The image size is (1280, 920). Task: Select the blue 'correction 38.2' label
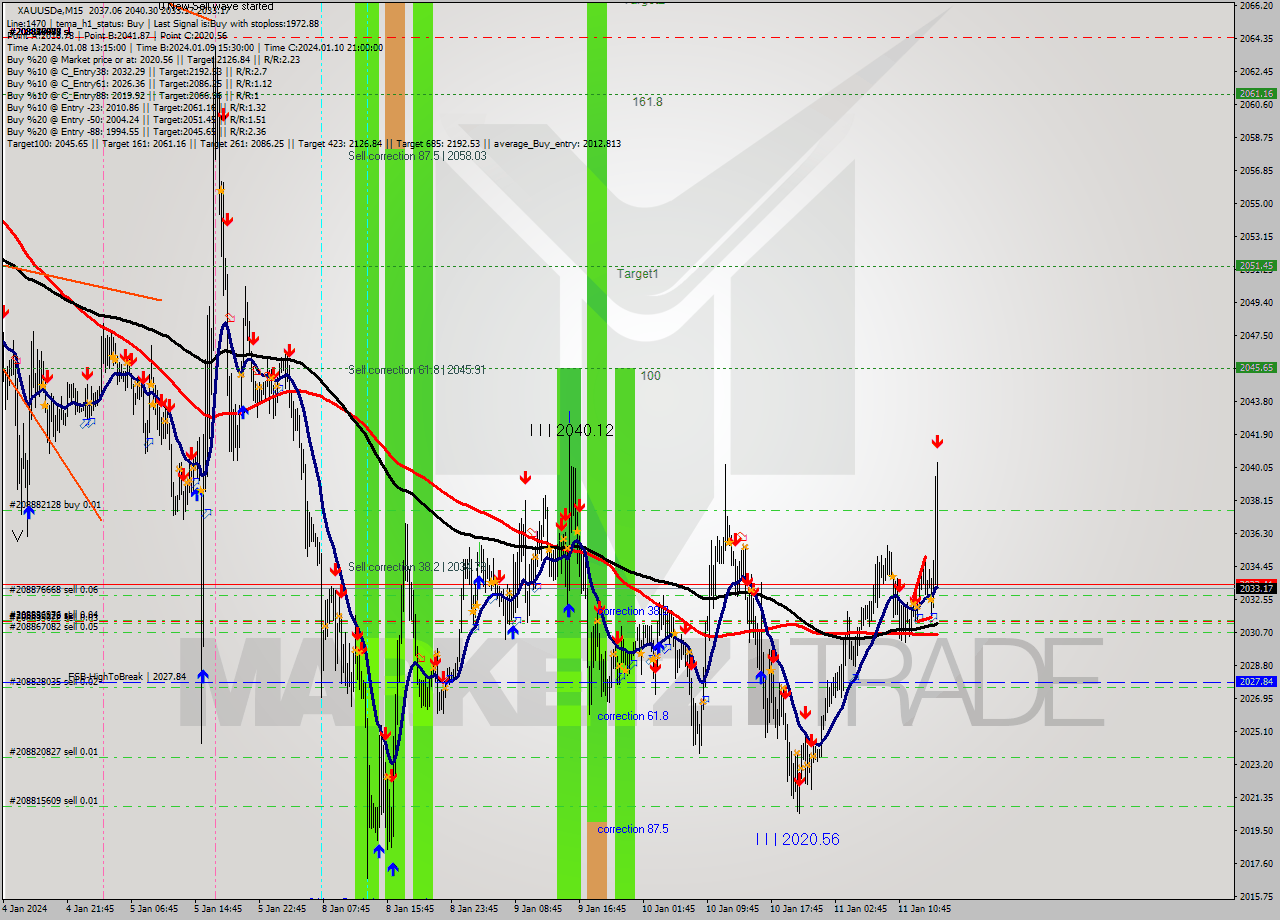pos(632,611)
